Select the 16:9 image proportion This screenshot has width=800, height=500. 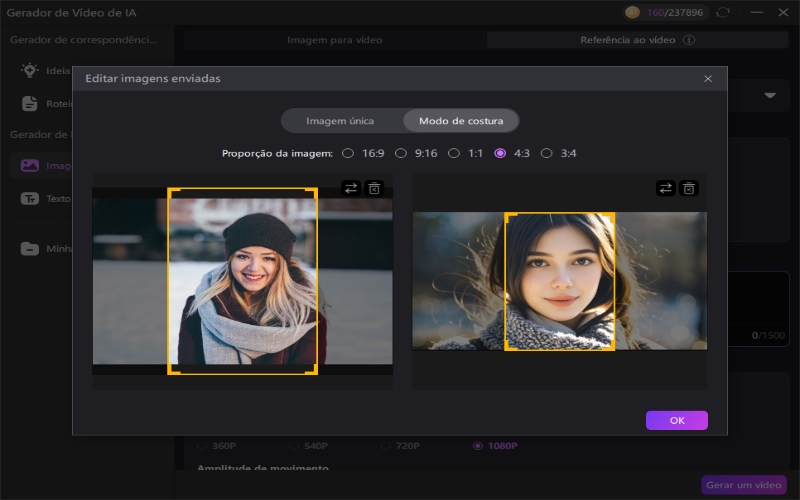point(348,153)
